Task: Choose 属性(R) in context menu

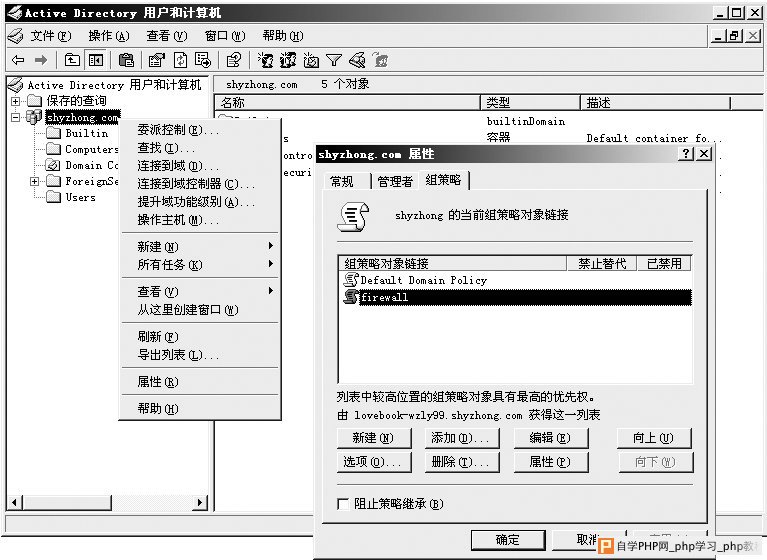Action: [200, 381]
